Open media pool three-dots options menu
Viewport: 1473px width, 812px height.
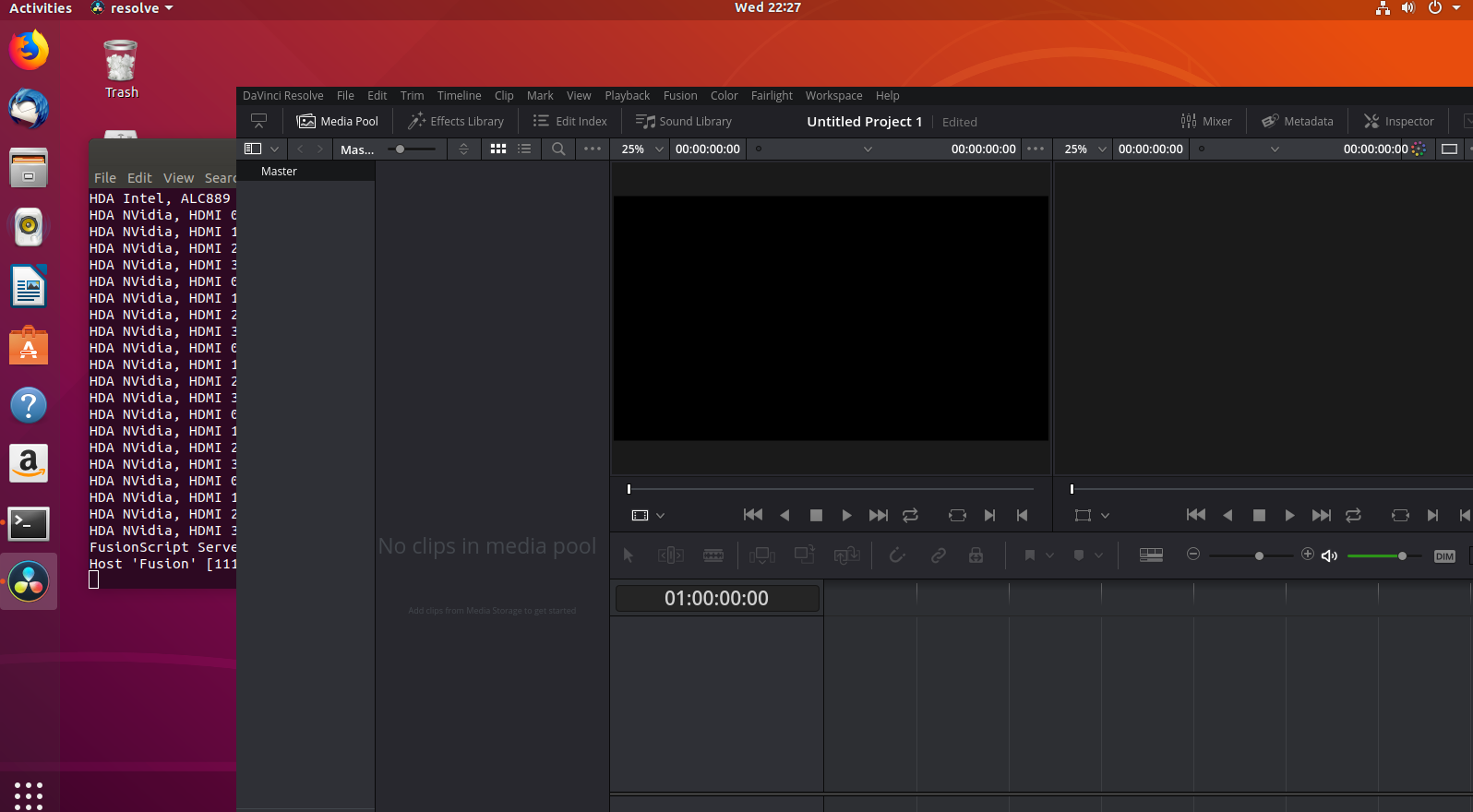coord(593,149)
